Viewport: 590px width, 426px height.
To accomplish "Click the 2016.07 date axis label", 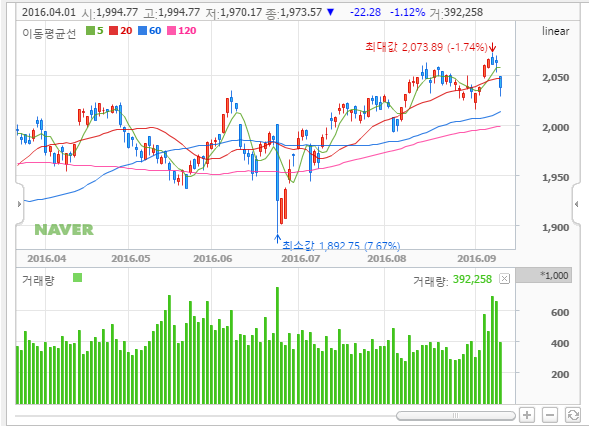I will click(301, 259).
